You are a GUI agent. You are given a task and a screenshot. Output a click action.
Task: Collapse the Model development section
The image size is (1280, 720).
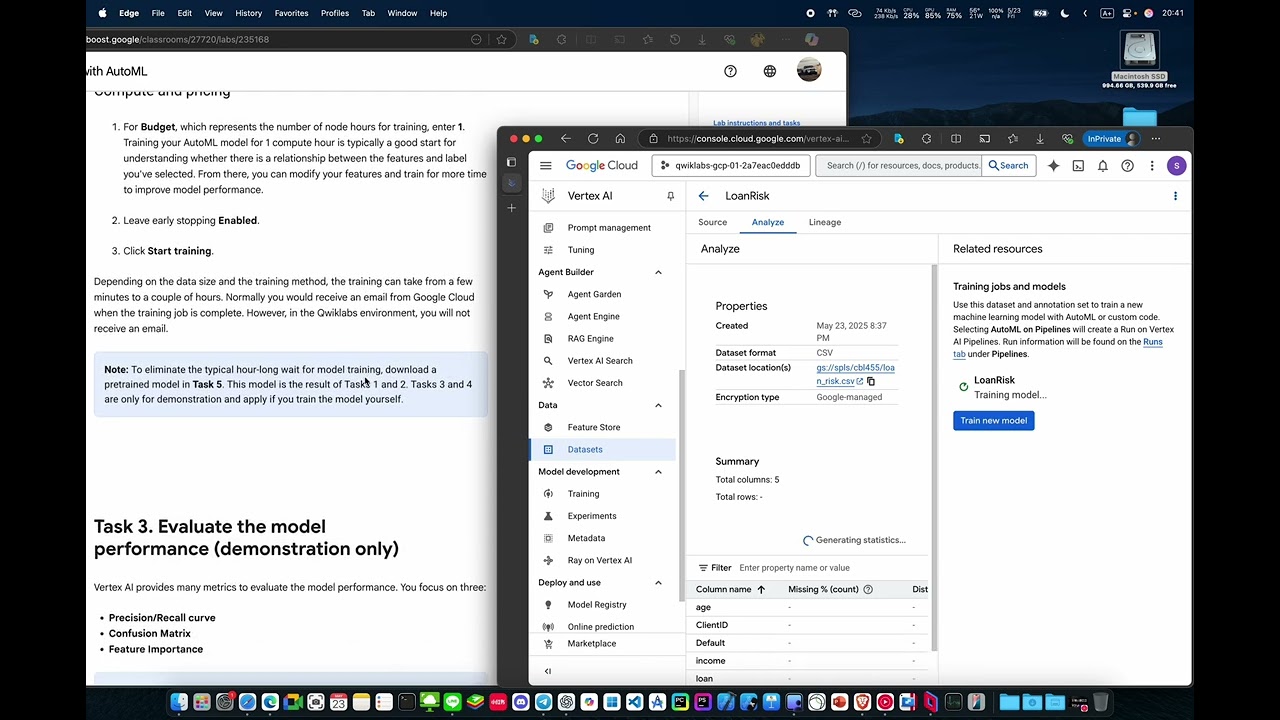point(658,472)
